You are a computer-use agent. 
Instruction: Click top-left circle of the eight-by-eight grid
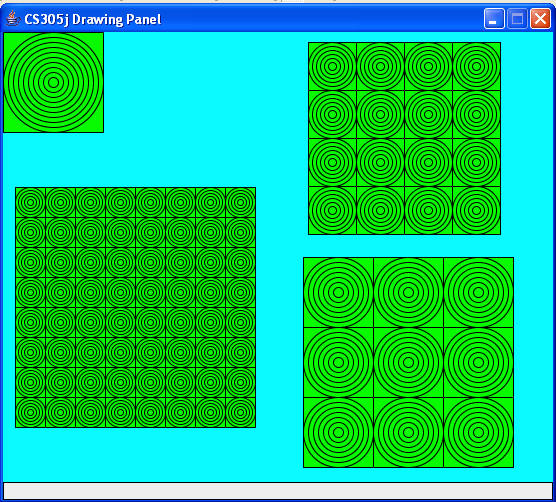(x=30, y=202)
